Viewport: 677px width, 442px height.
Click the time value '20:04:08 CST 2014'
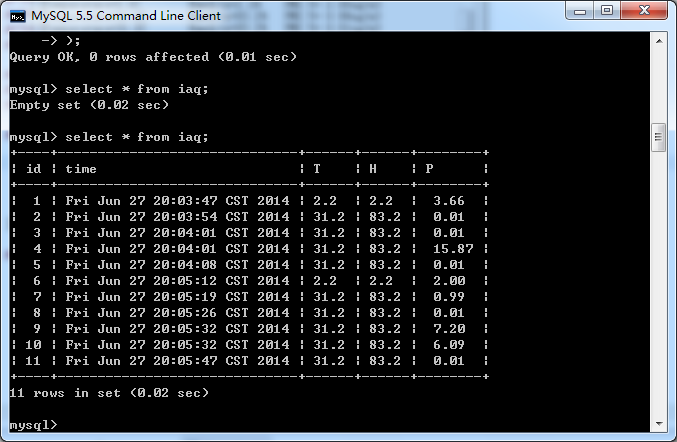(221, 265)
